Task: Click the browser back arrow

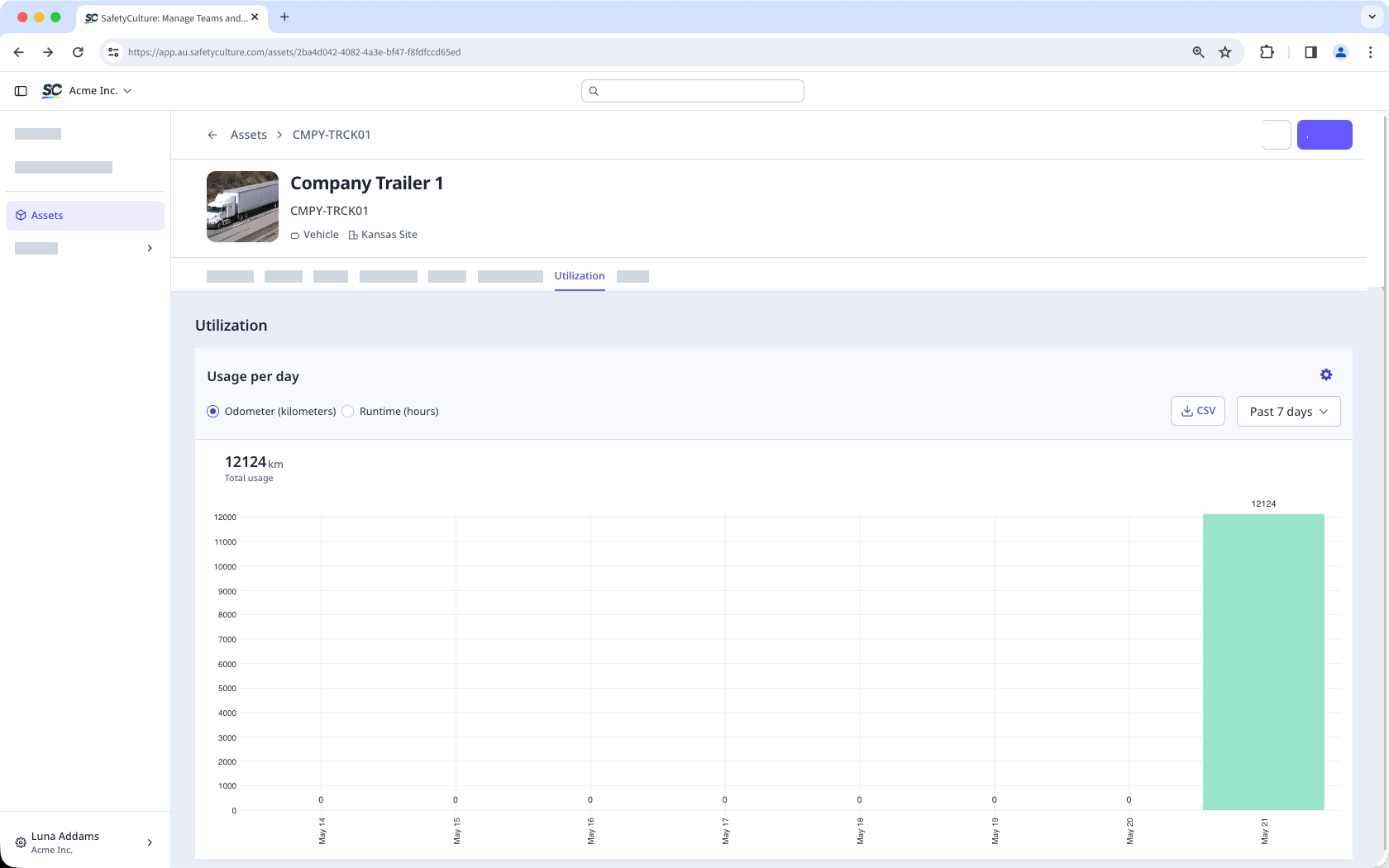Action: click(x=18, y=52)
